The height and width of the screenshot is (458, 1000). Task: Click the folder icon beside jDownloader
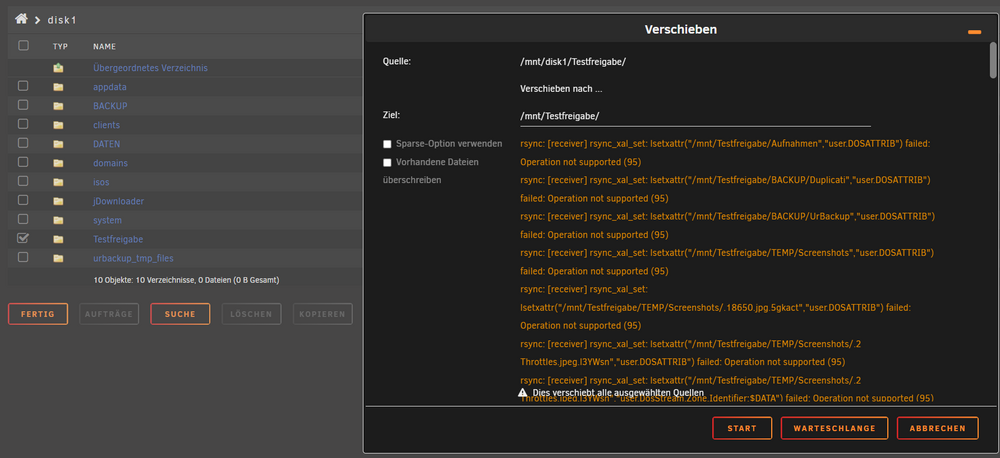point(58,201)
